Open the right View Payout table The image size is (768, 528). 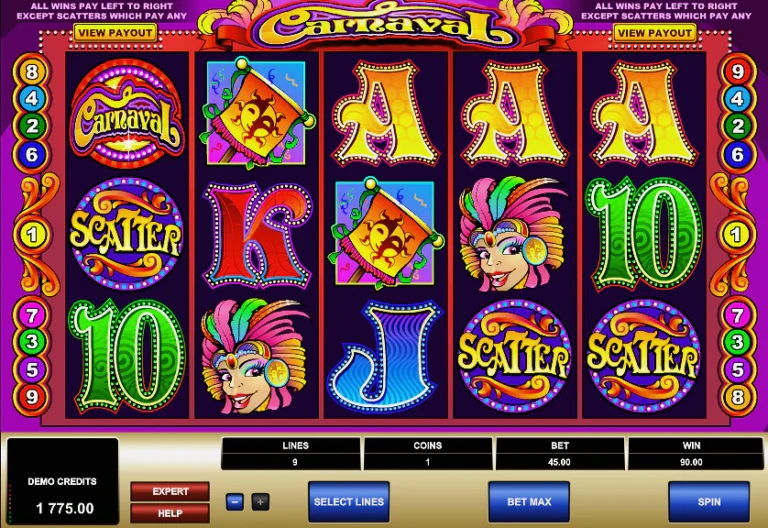(655, 33)
